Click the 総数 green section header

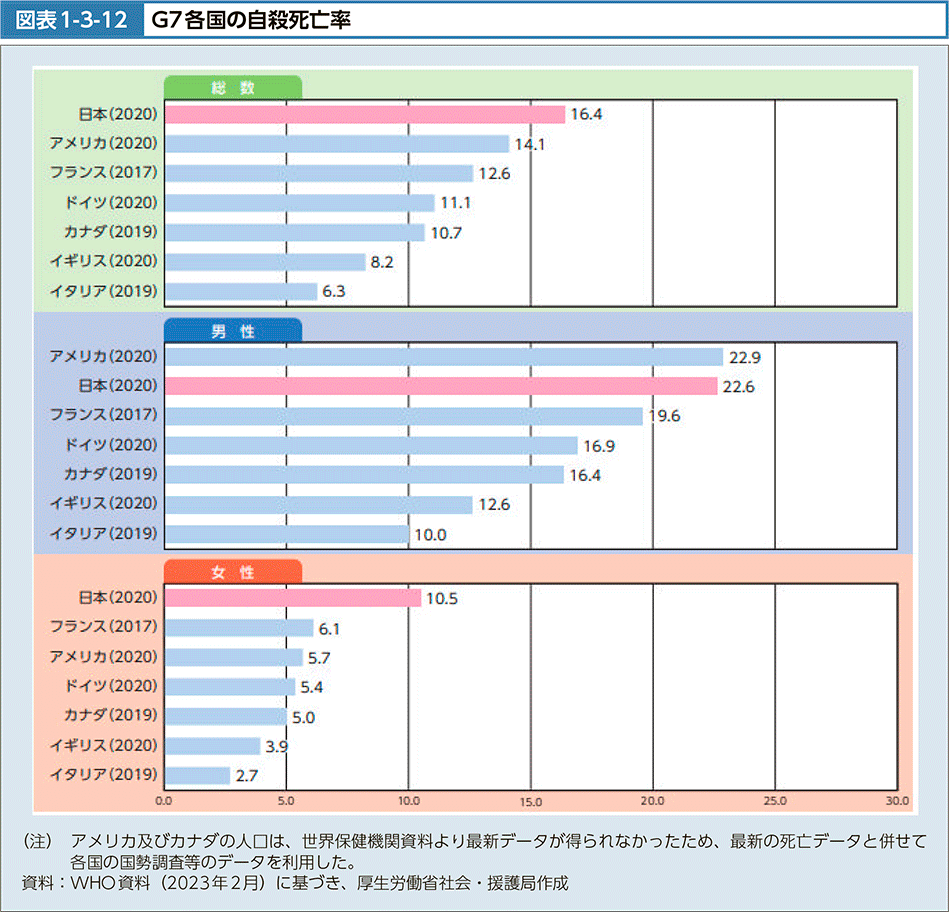point(232,88)
